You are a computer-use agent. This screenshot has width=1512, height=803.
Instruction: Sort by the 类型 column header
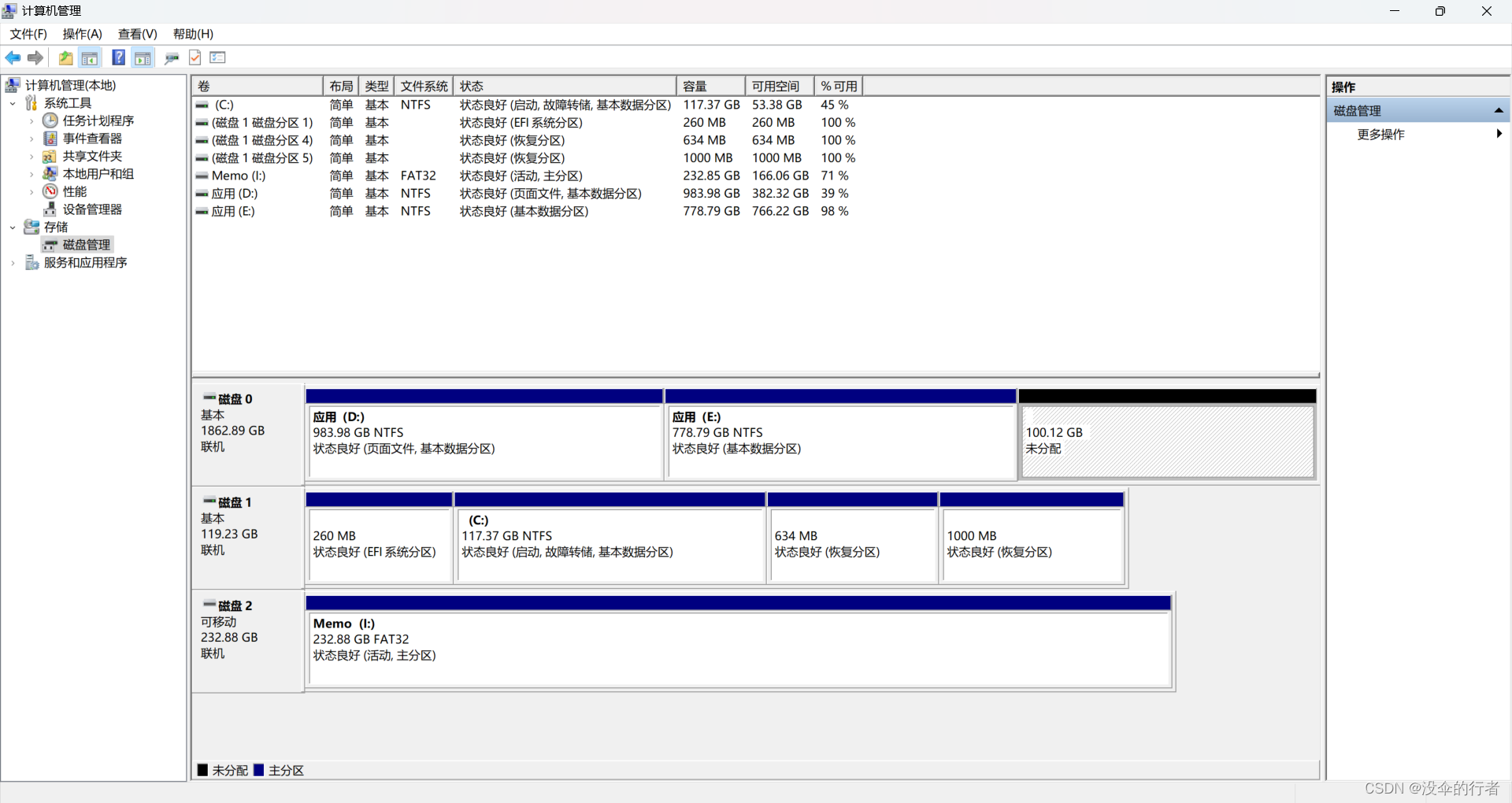pyautogui.click(x=376, y=86)
